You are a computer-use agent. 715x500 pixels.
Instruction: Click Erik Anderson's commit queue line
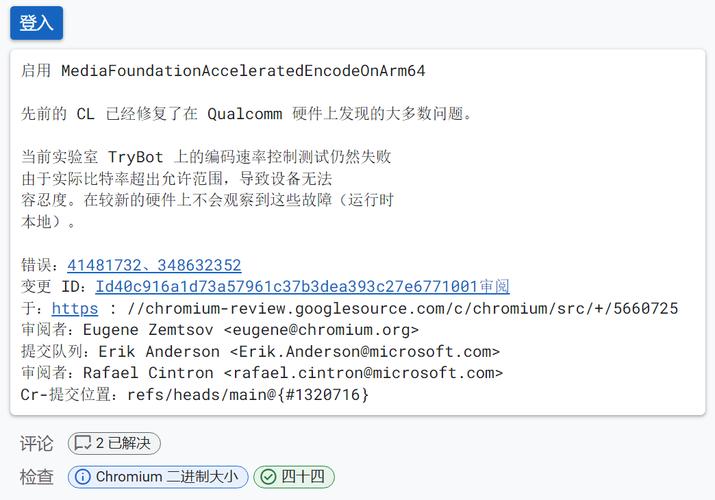[260, 352]
